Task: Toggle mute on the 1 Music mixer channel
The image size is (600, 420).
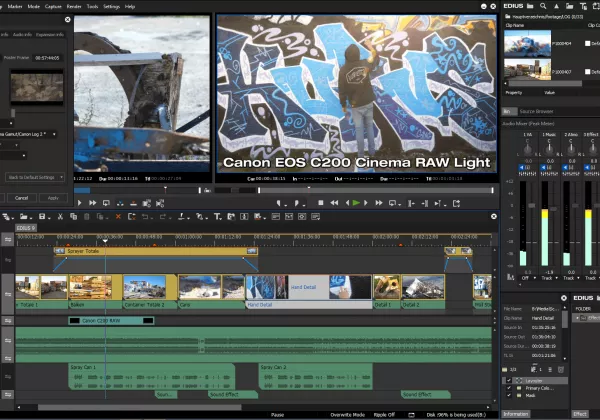Action: coord(543,168)
